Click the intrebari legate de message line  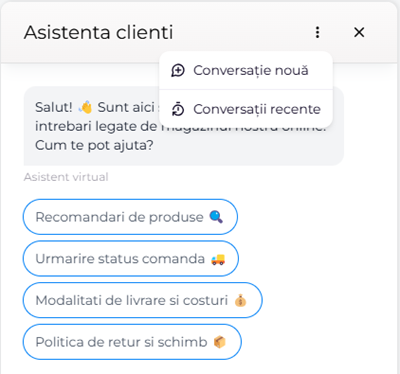point(96,127)
